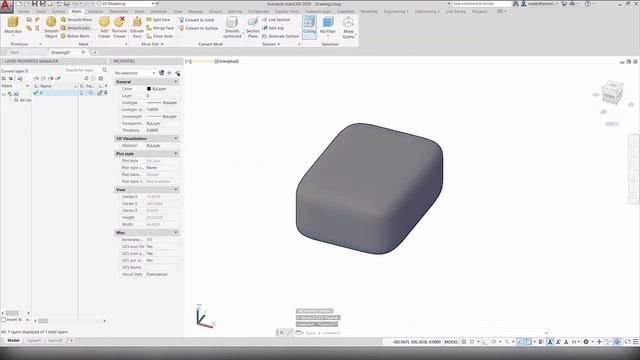Toggle the Culling selection option
The height and width of the screenshot is (360, 640).
(309, 27)
